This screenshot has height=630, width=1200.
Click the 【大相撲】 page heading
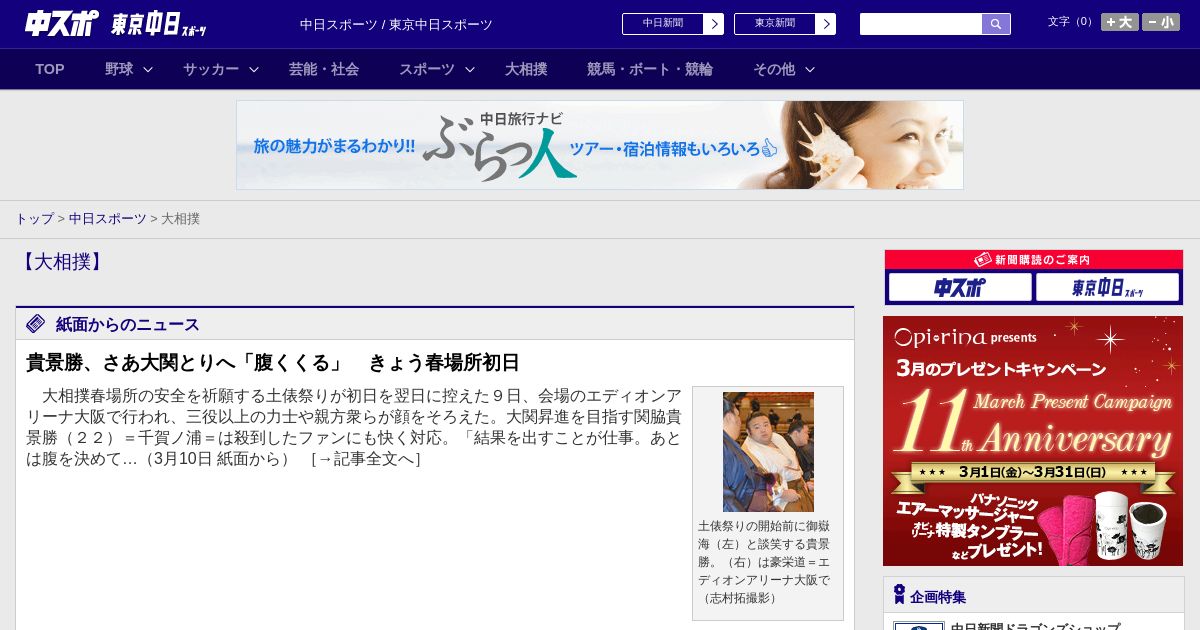tap(62, 262)
